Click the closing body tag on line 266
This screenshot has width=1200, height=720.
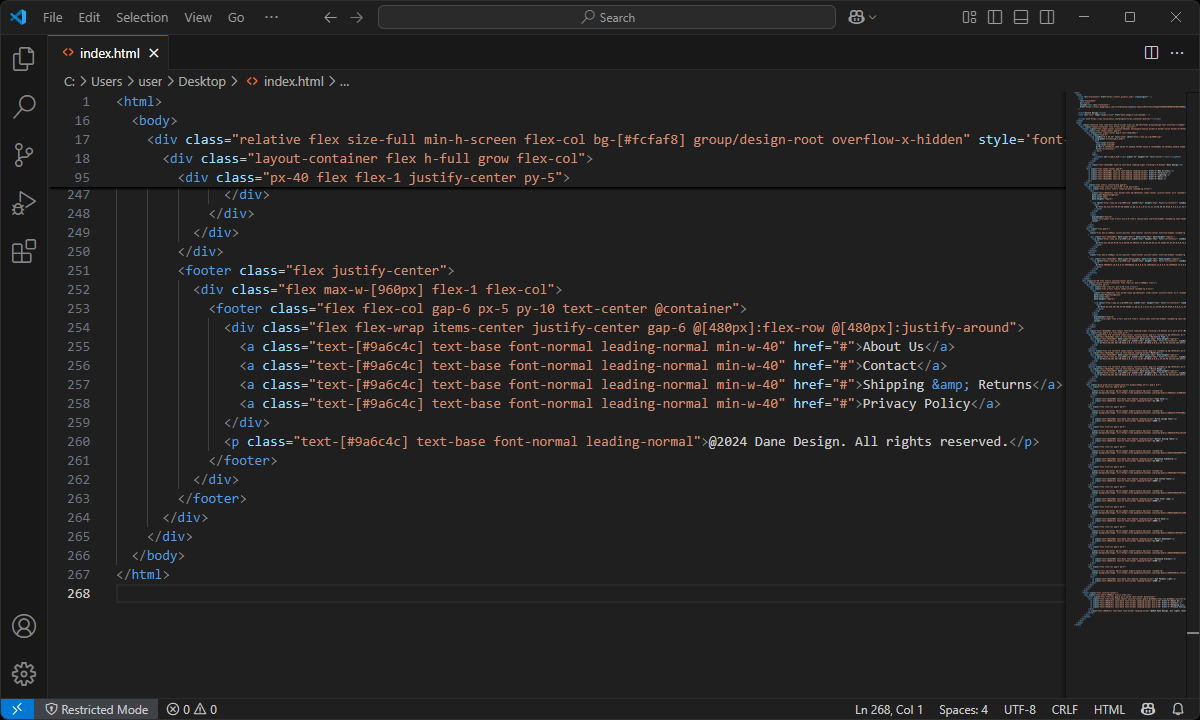click(158, 555)
